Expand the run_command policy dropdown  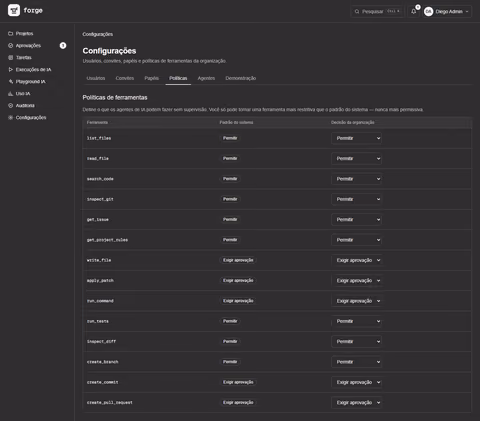[356, 301]
